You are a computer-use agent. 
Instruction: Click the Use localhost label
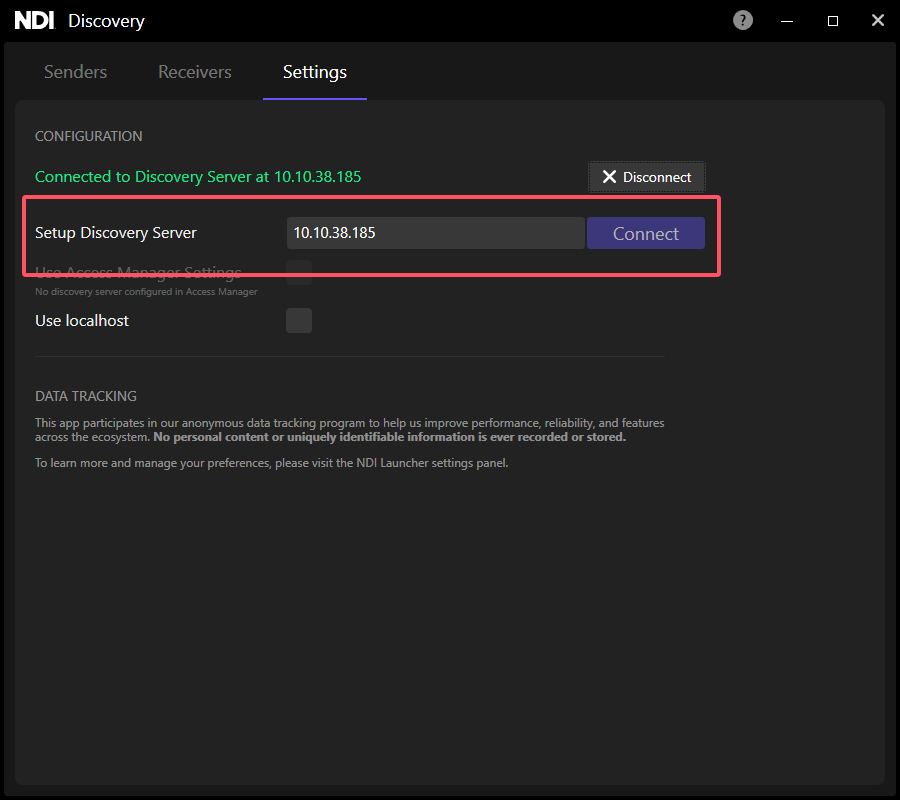(x=82, y=321)
